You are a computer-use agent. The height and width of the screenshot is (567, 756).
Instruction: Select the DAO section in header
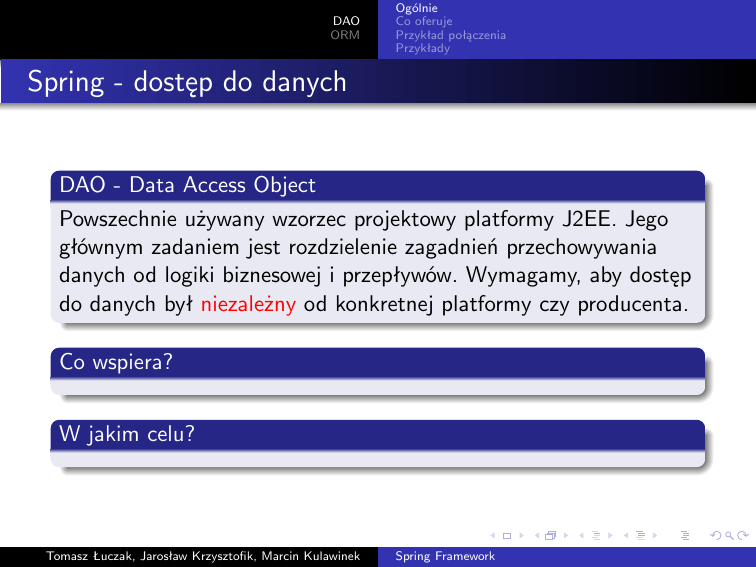(x=346, y=20)
